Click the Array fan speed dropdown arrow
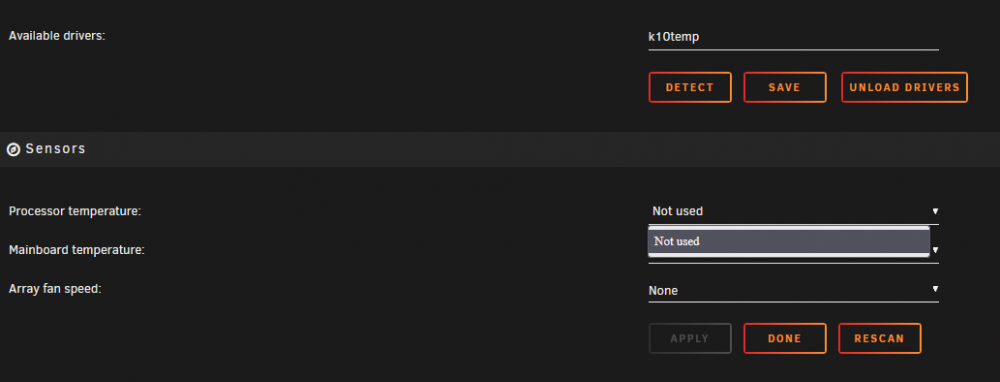This screenshot has height=382, width=1000. tap(935, 289)
